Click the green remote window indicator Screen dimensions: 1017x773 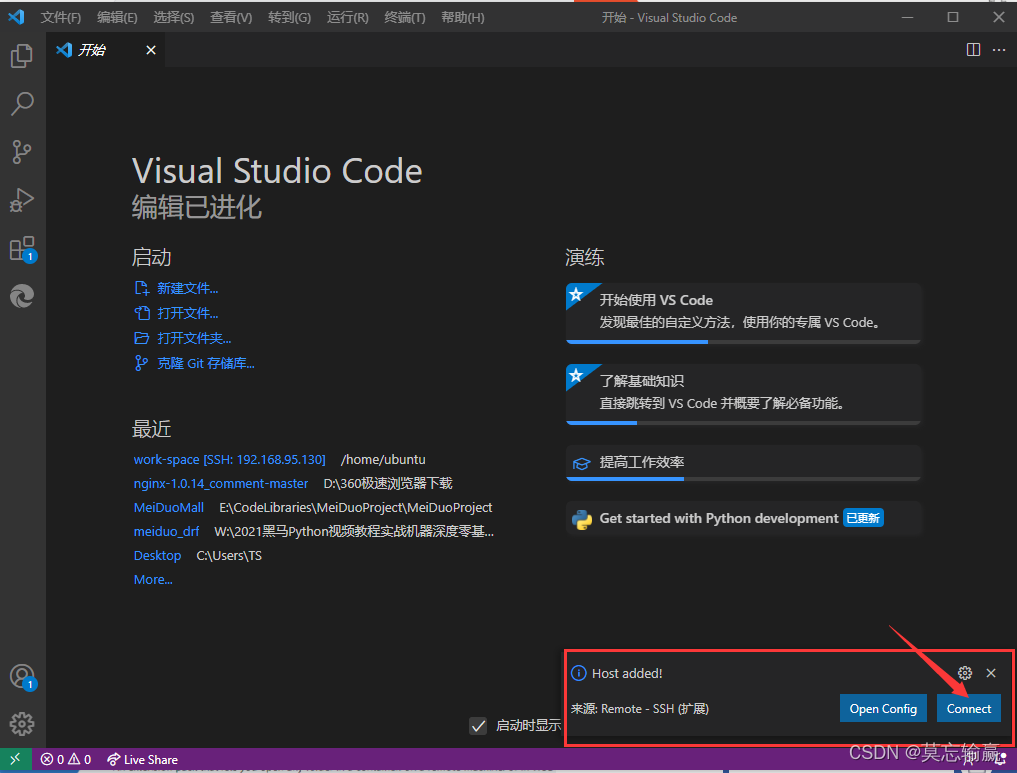coord(16,759)
